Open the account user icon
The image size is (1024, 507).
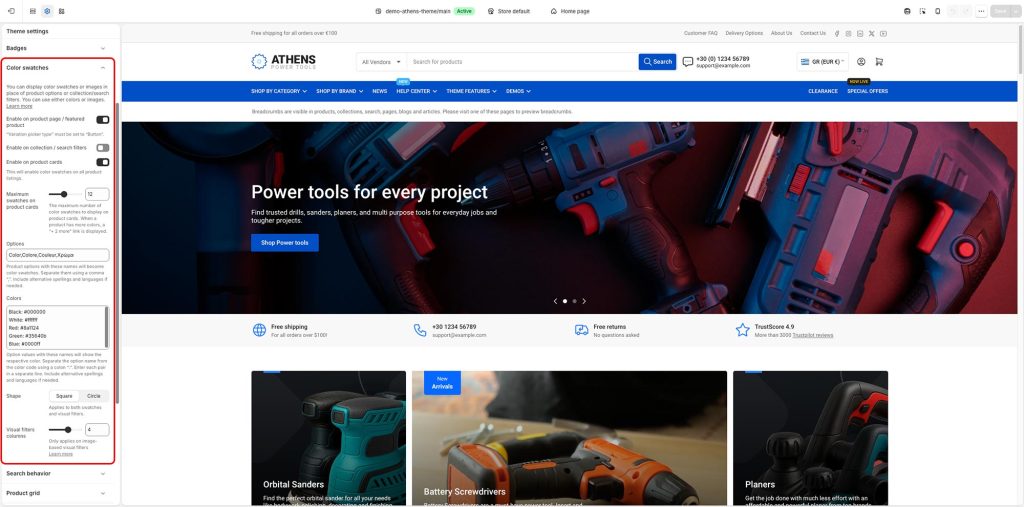pos(861,61)
